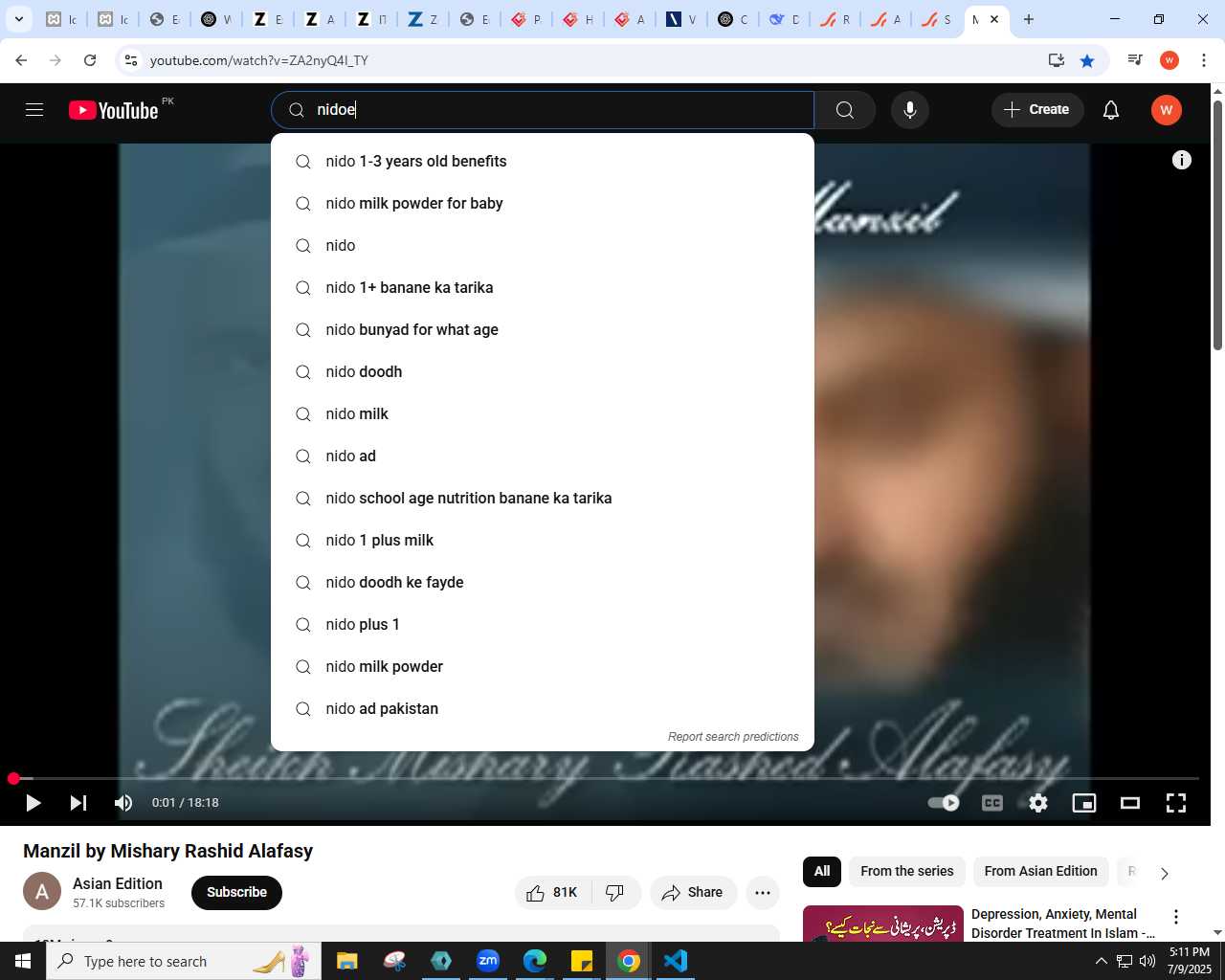This screenshot has width=1225, height=980.
Task: Pick the nido 1 plus milk suggestion
Action: pos(543,540)
